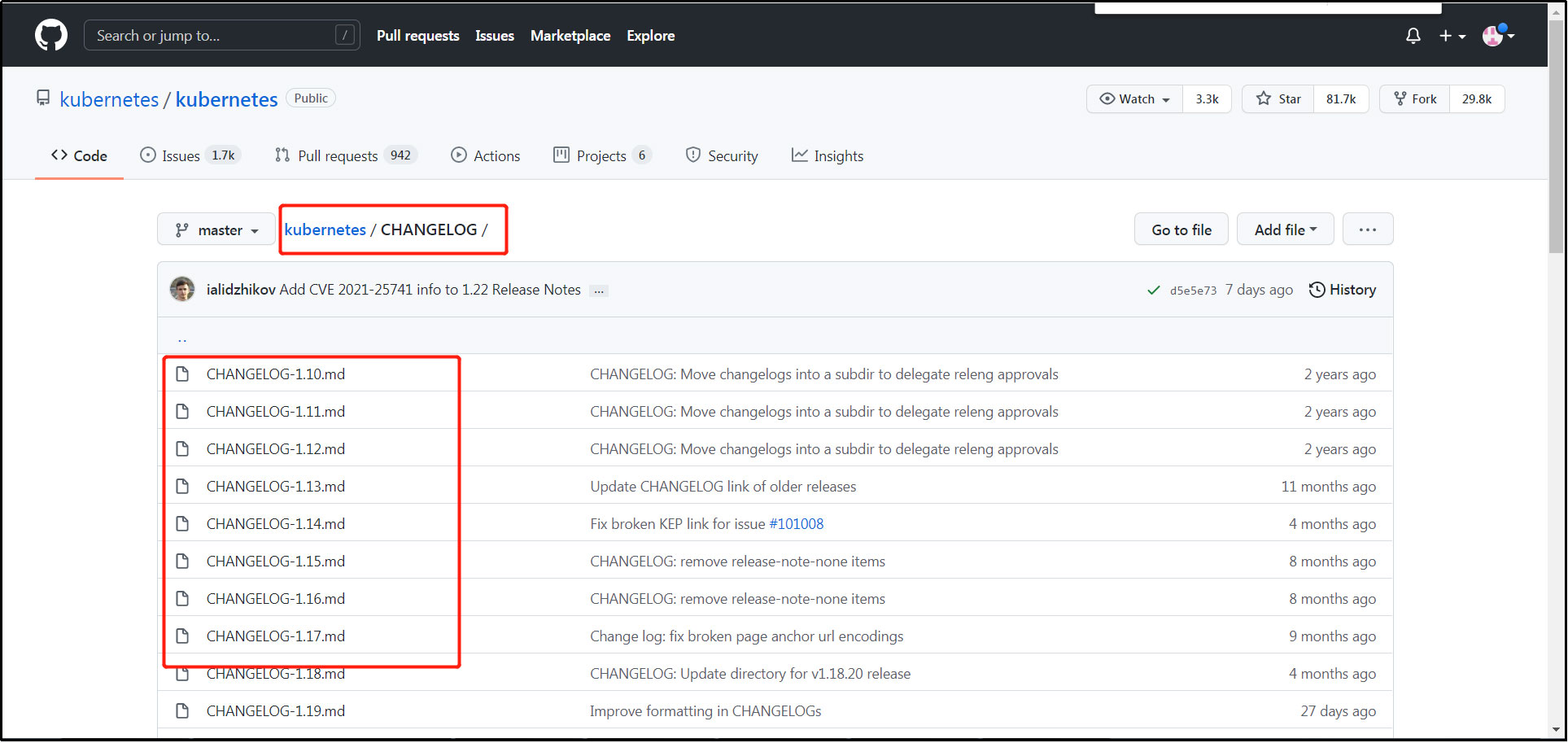Screen dimensions: 1568x743
Task: Click file icon beside CHANGELOG-1.19.md
Action: 182,711
